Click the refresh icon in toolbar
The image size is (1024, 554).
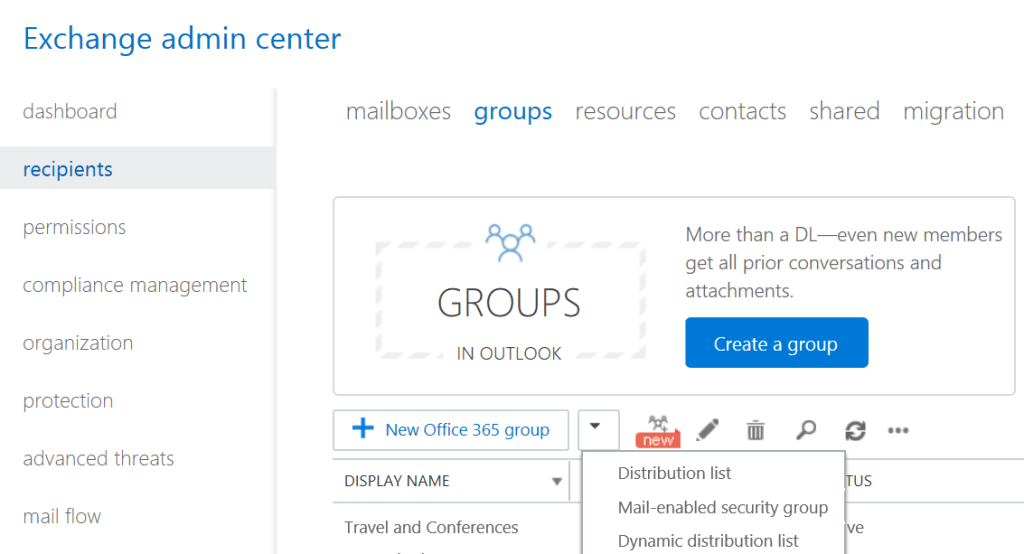click(x=854, y=430)
